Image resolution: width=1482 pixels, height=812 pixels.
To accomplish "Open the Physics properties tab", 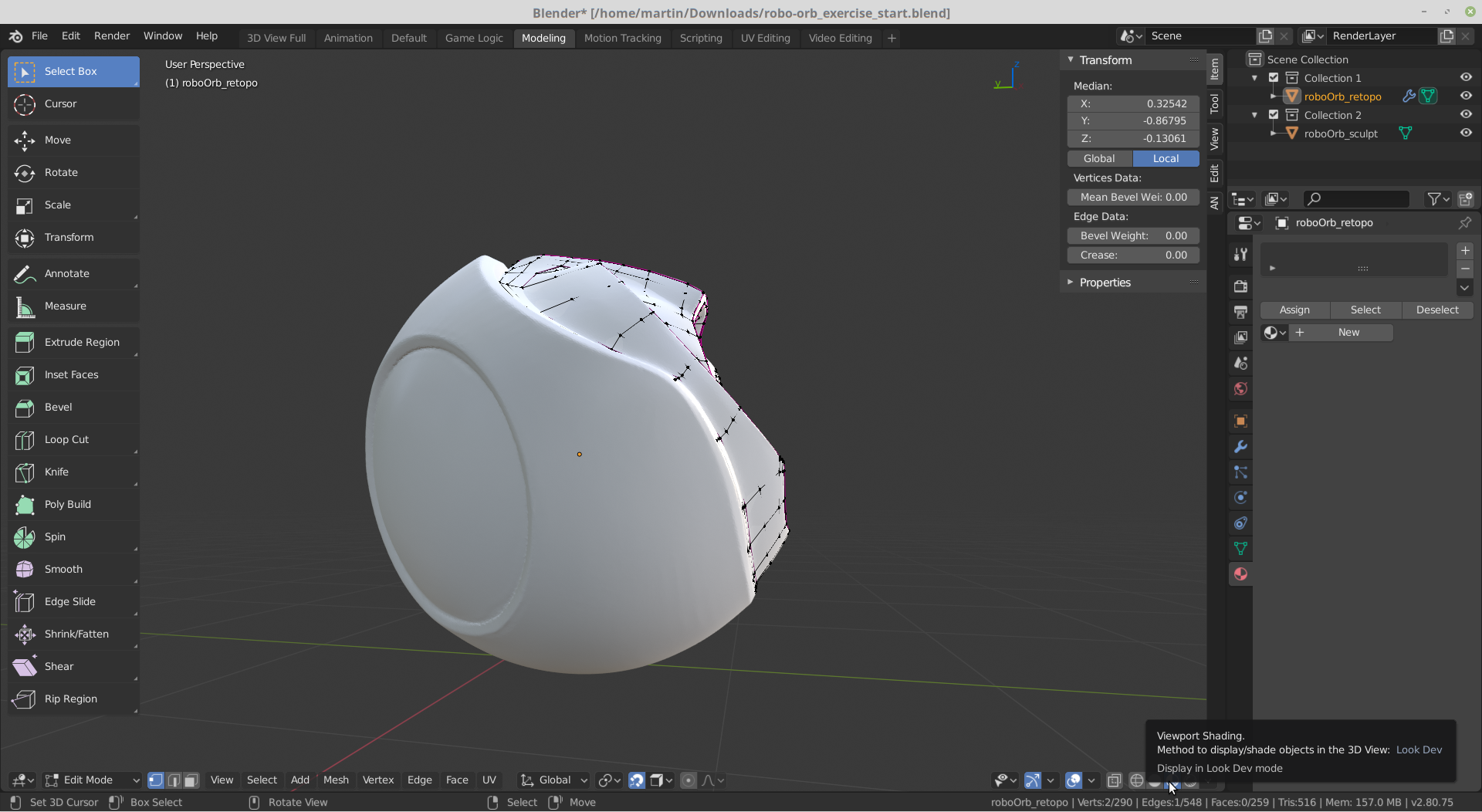I will click(x=1240, y=498).
